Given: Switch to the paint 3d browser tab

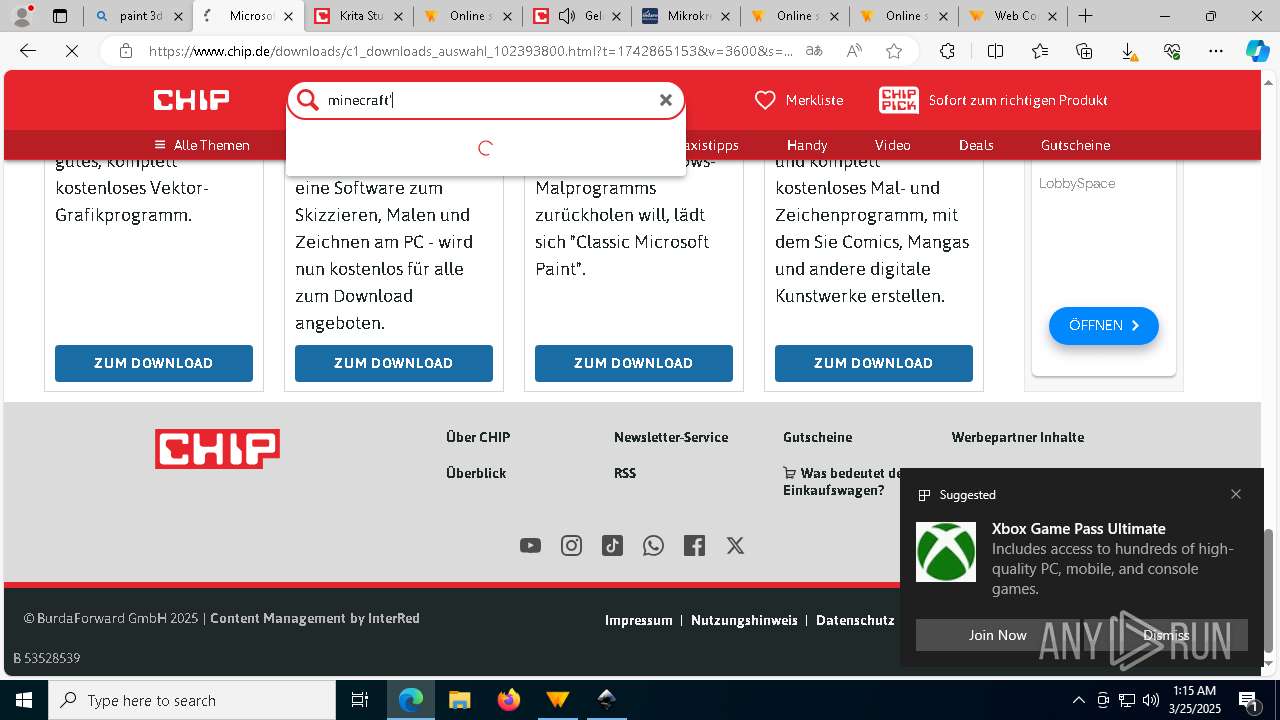Looking at the screenshot, I should pyautogui.click(x=140, y=16).
